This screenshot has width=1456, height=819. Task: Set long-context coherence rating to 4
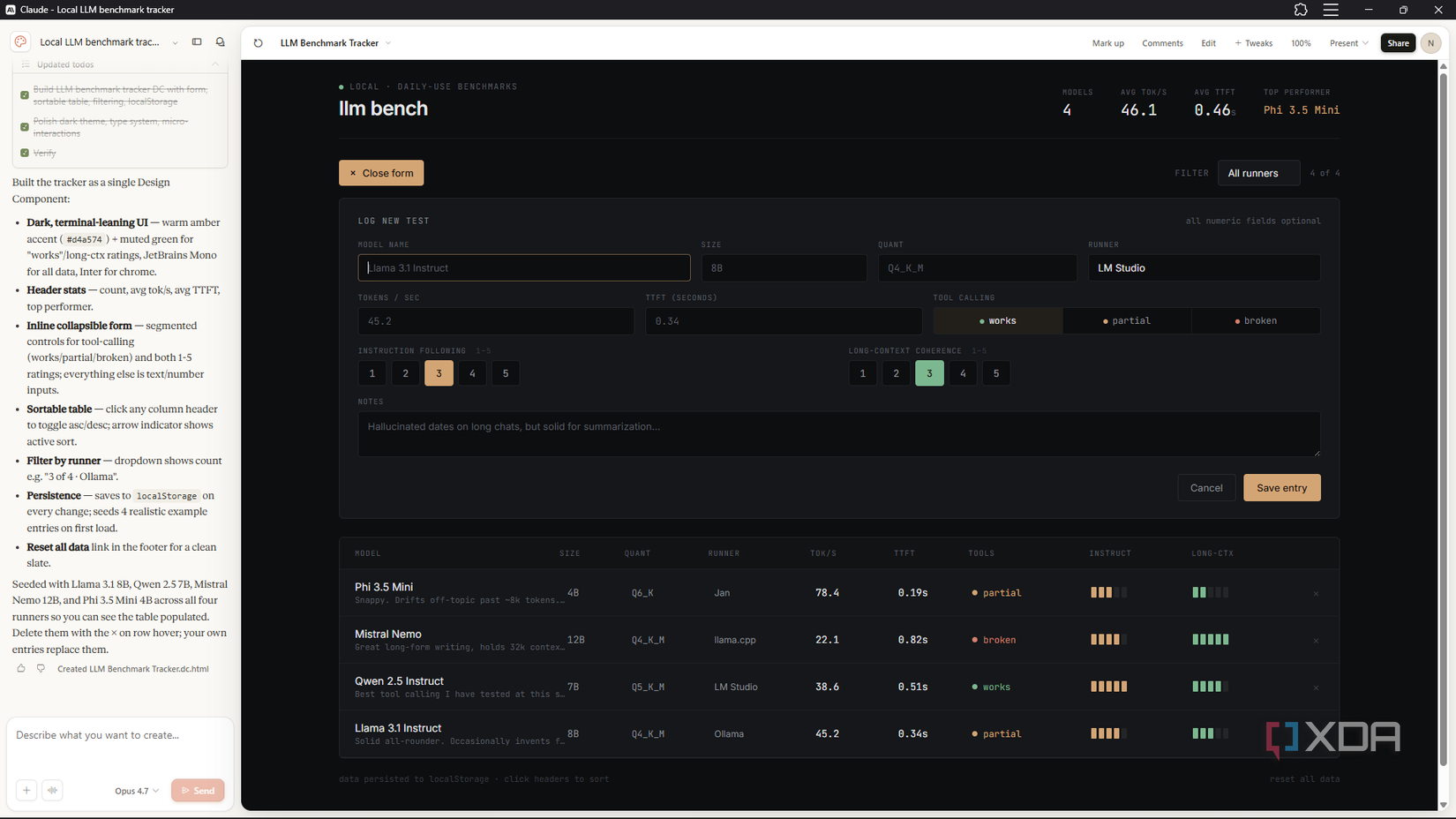pos(963,373)
